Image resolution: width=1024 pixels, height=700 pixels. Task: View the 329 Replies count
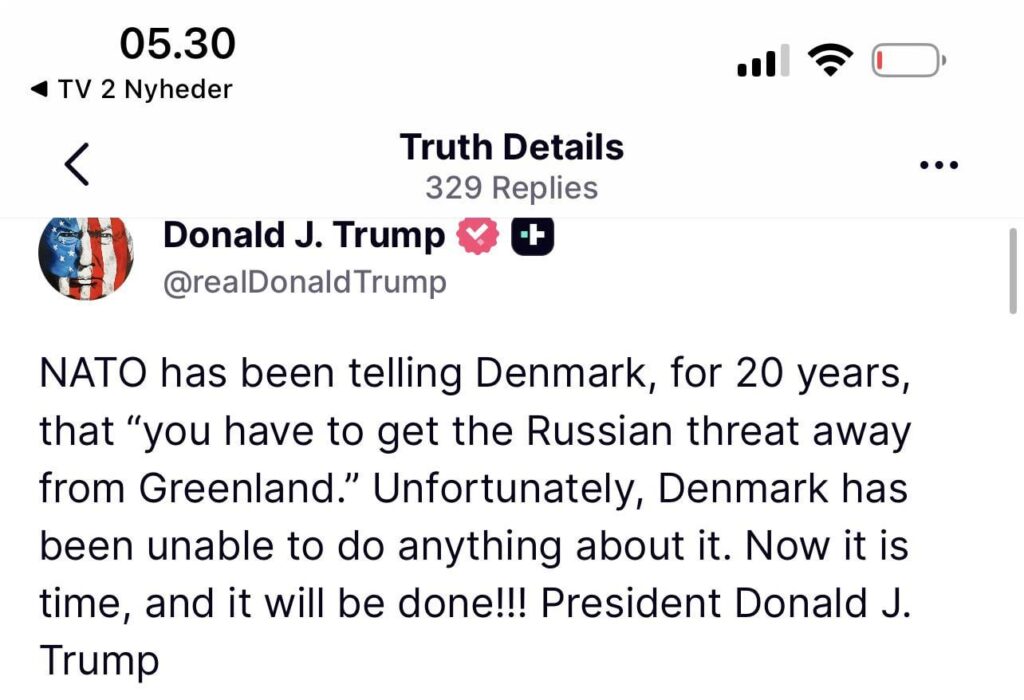point(511,188)
